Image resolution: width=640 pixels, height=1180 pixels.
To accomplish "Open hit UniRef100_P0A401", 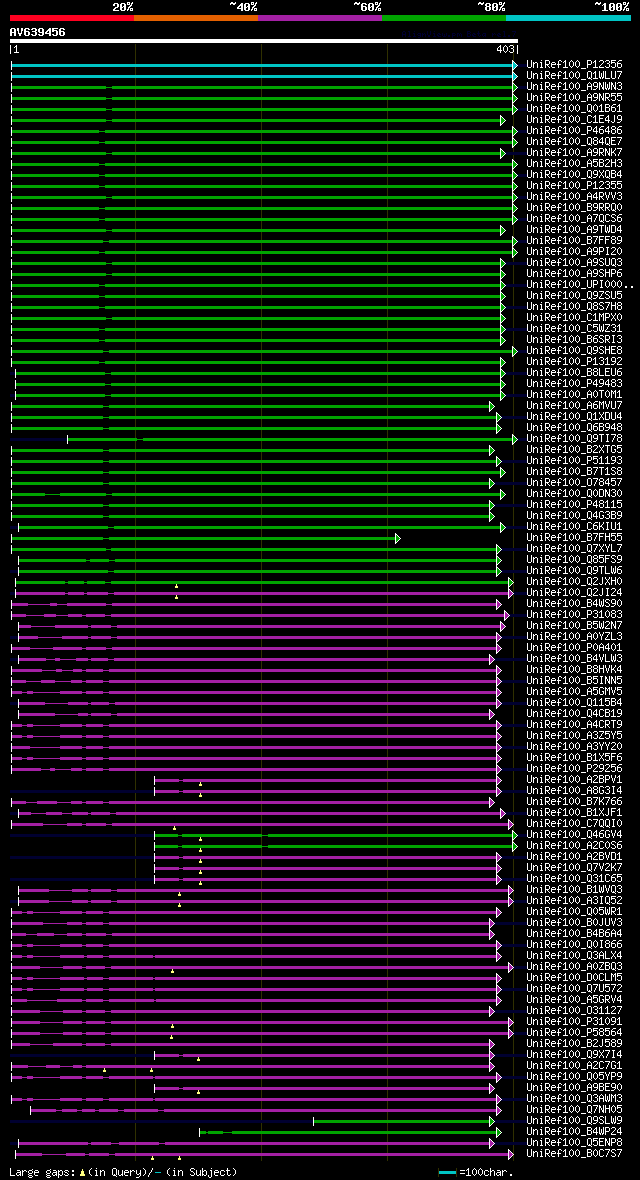I will click(574, 647).
